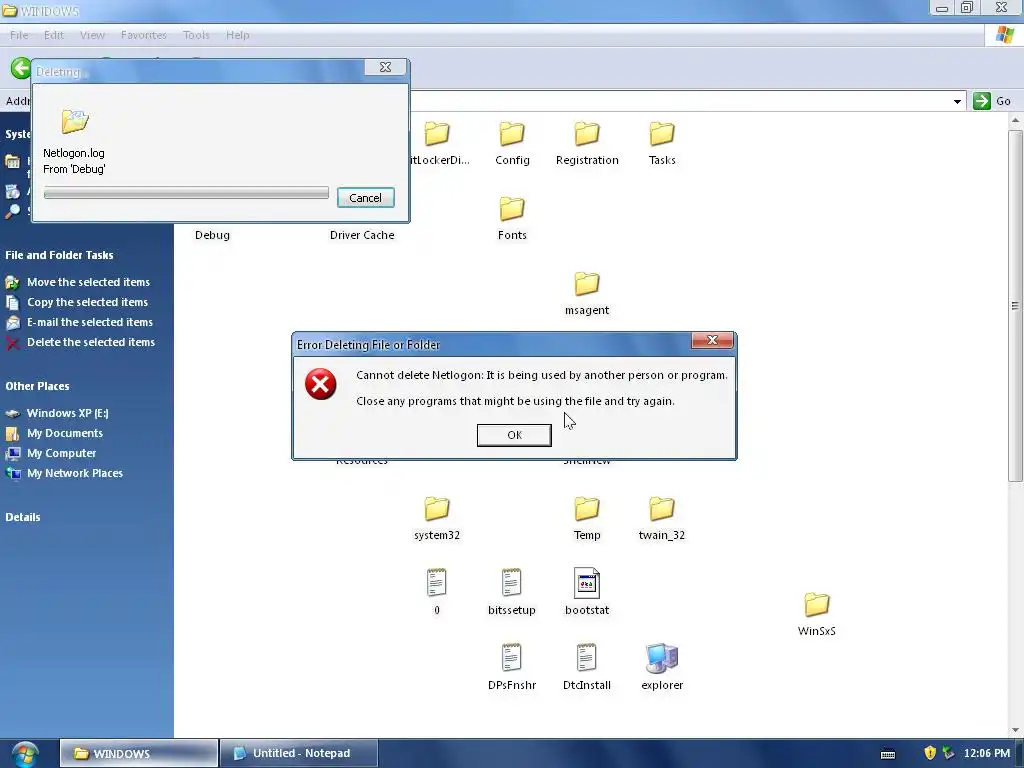Click OK in the error dialog

tap(514, 435)
